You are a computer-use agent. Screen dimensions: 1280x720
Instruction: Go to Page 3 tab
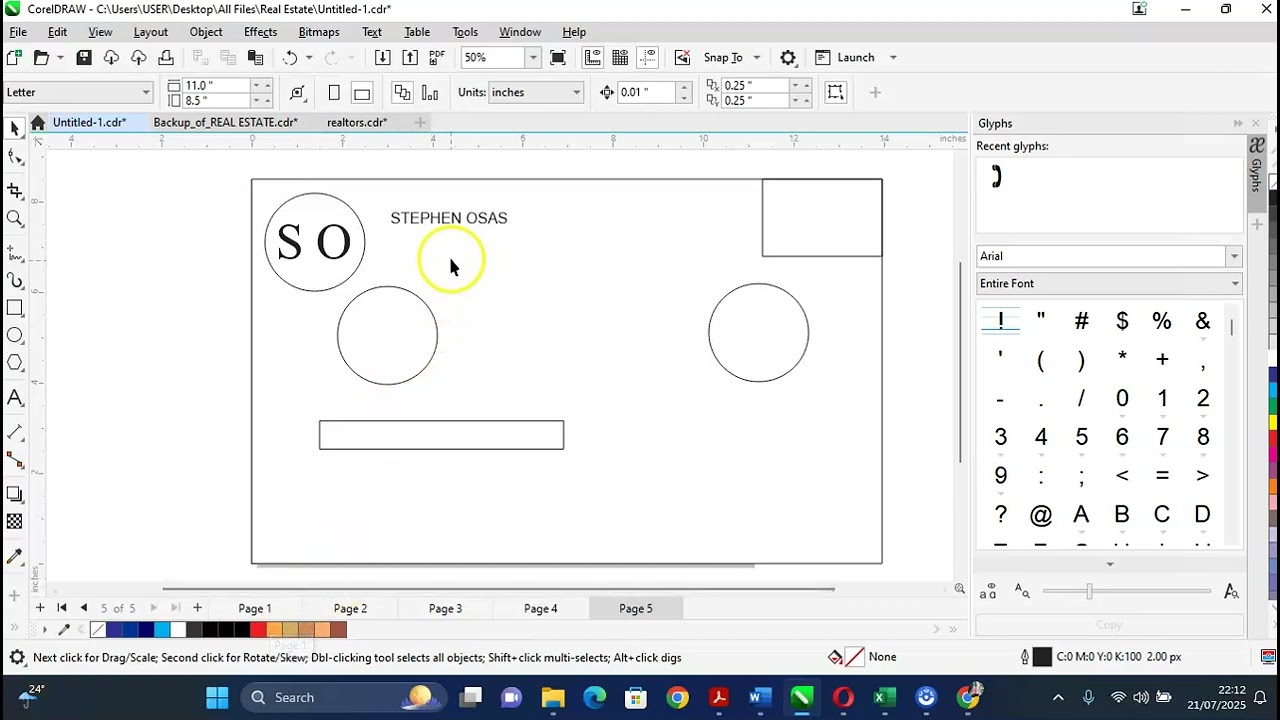point(445,608)
